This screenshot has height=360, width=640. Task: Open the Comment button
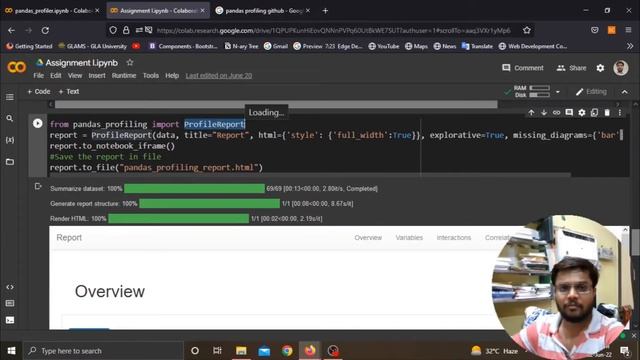pos(523,68)
